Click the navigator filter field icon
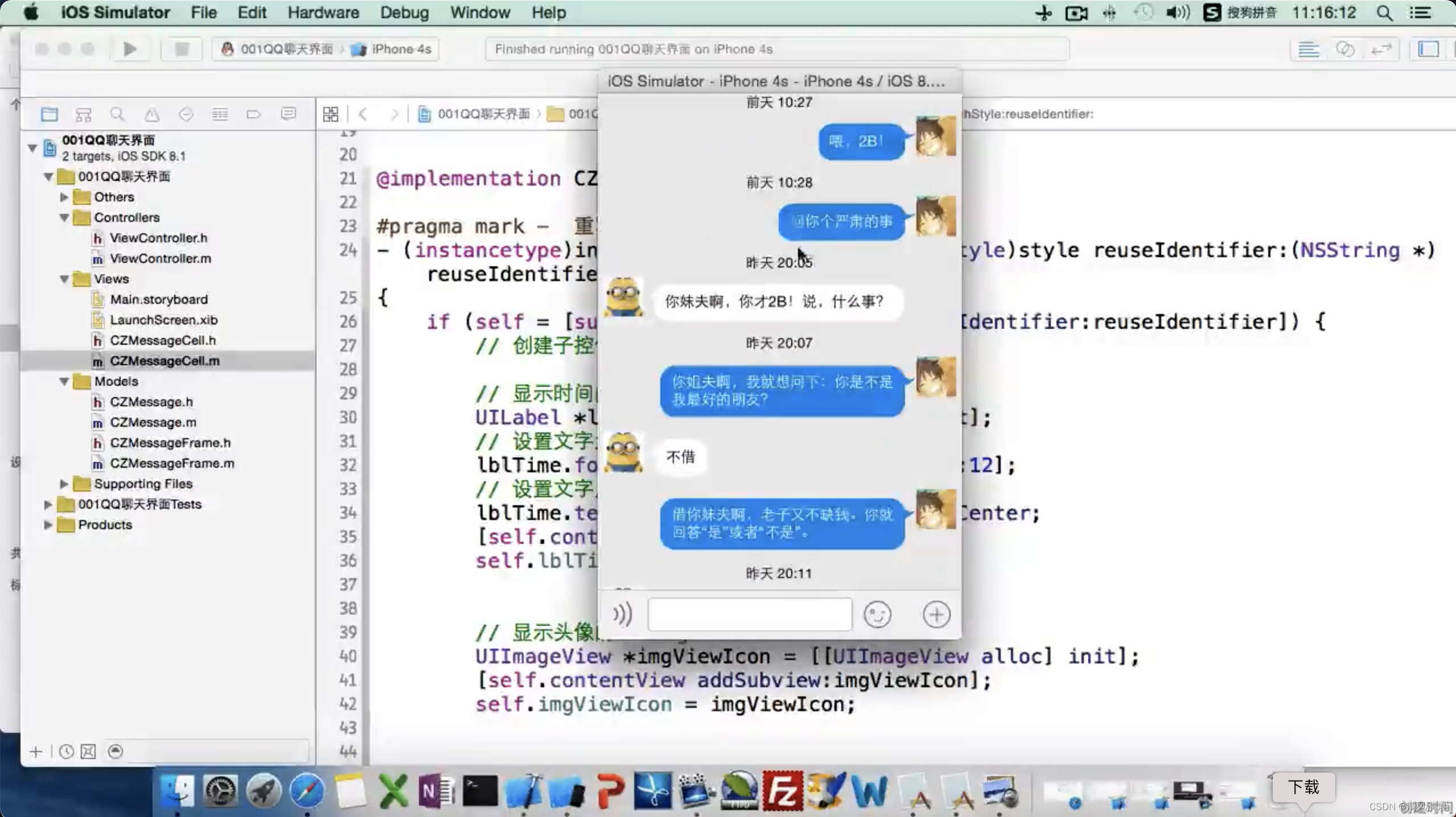The height and width of the screenshot is (817, 1456). 116,752
